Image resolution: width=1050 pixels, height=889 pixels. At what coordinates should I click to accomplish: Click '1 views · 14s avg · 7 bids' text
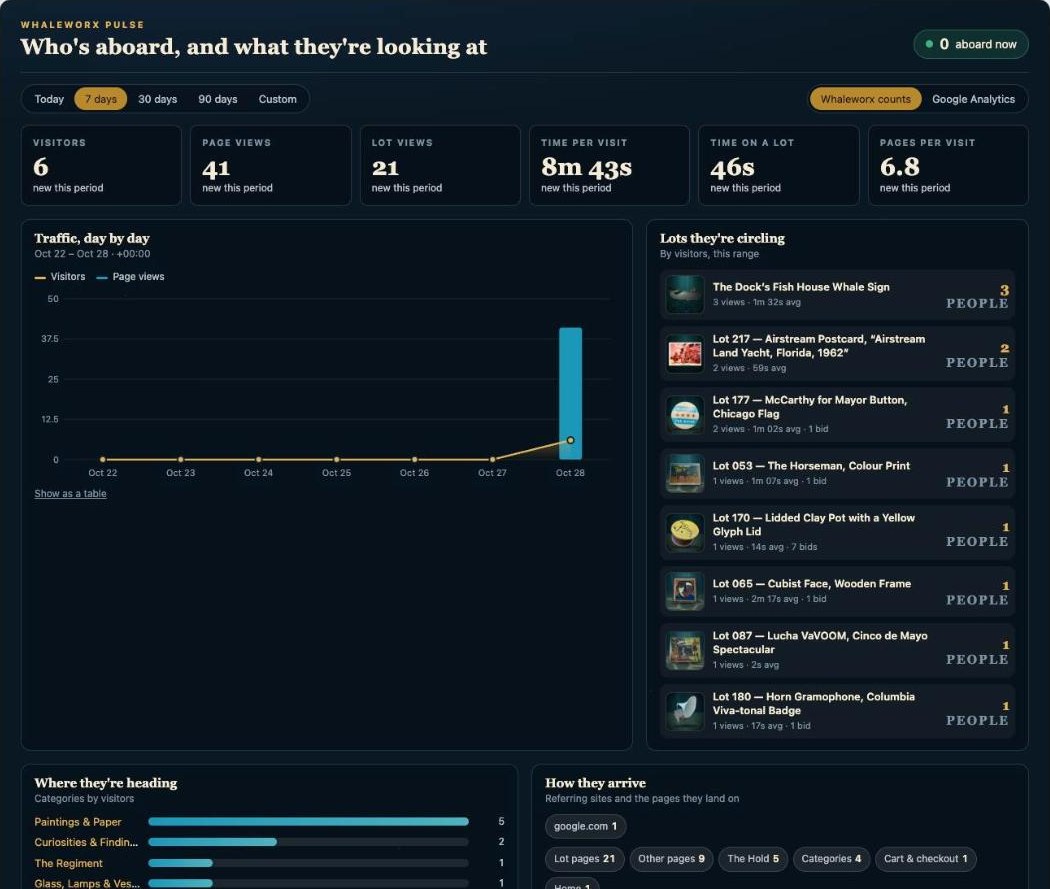(765, 546)
